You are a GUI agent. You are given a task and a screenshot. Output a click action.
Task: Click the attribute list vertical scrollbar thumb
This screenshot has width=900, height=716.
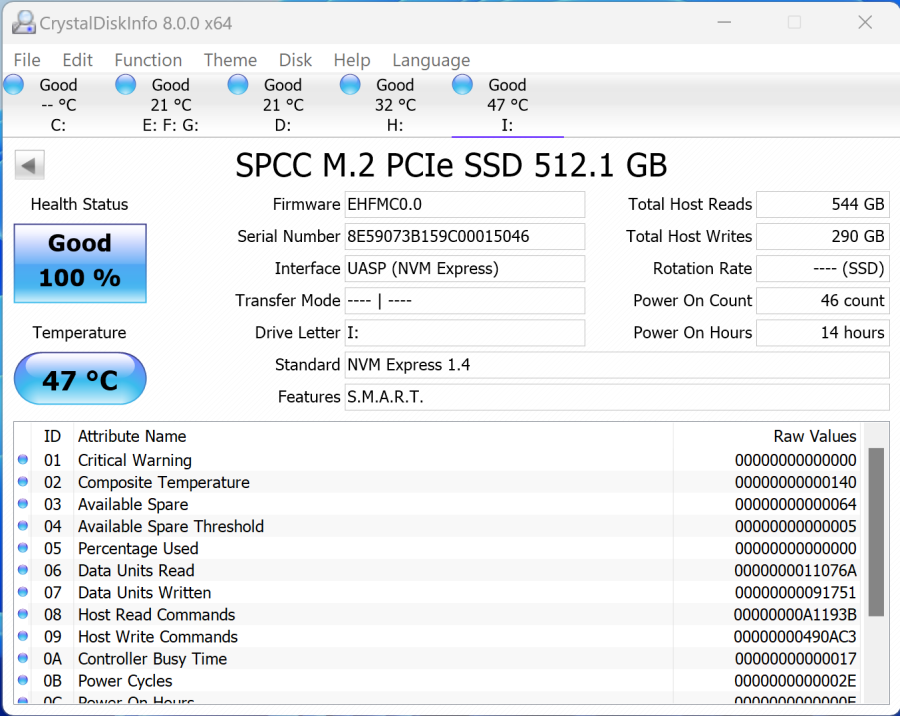tap(876, 532)
